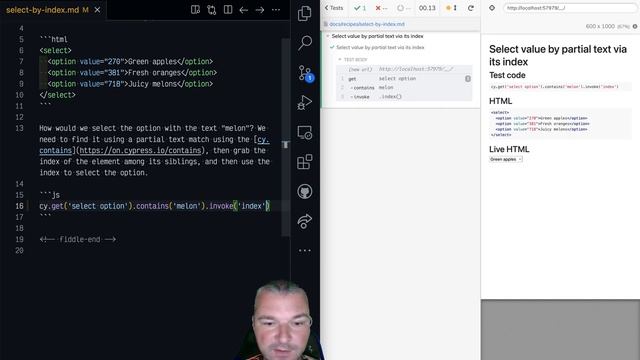Open changes for select-by-index.md
Viewport: 640px width, 360px height.
211,10
